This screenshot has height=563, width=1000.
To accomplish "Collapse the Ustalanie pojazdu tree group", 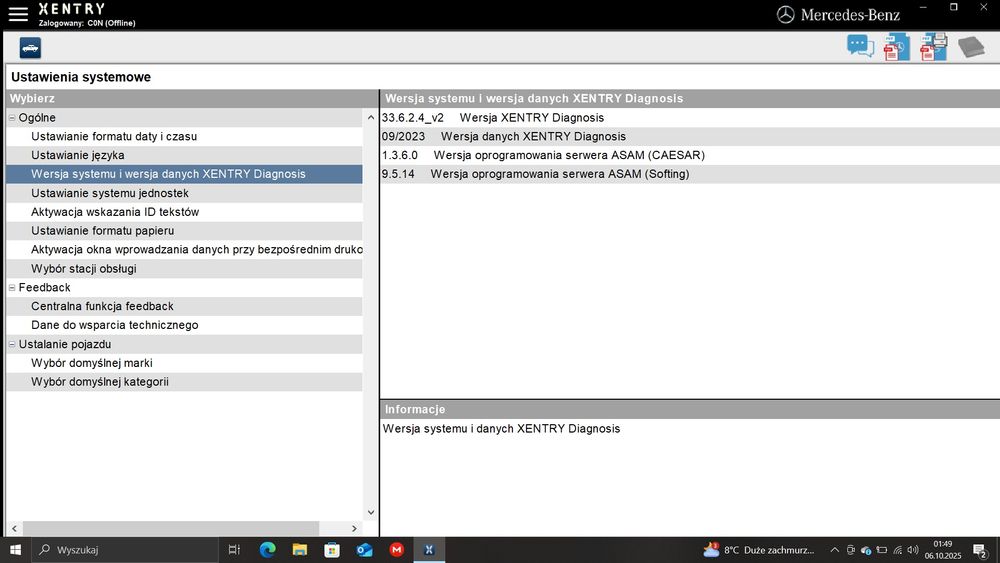I will point(11,344).
